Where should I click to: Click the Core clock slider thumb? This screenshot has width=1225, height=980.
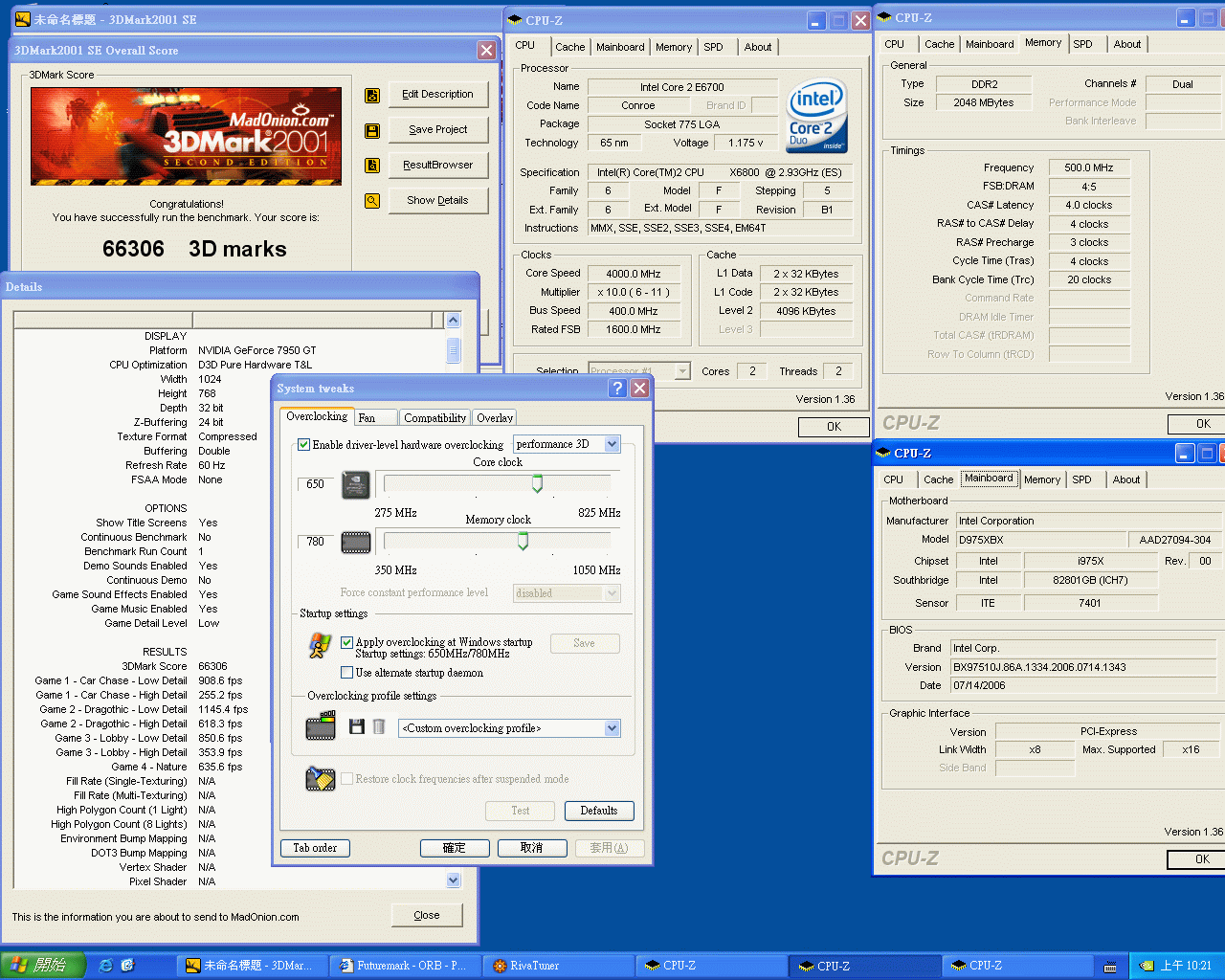point(537,484)
